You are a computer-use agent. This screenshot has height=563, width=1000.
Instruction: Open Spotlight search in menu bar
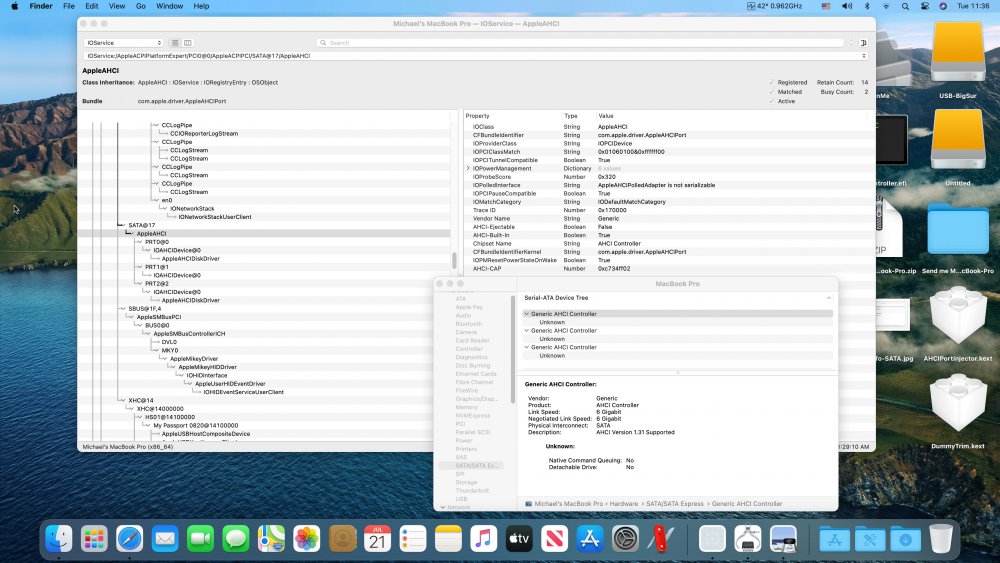[905, 6]
